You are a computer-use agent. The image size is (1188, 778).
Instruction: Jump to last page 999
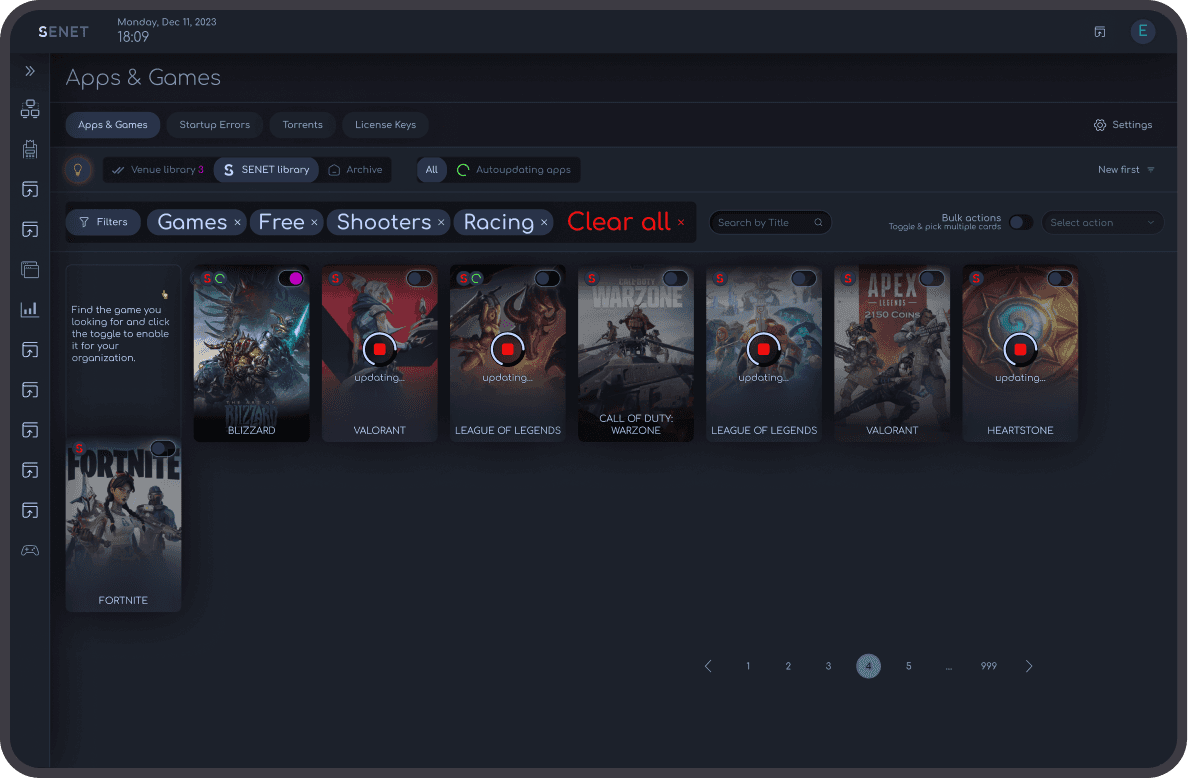point(989,666)
